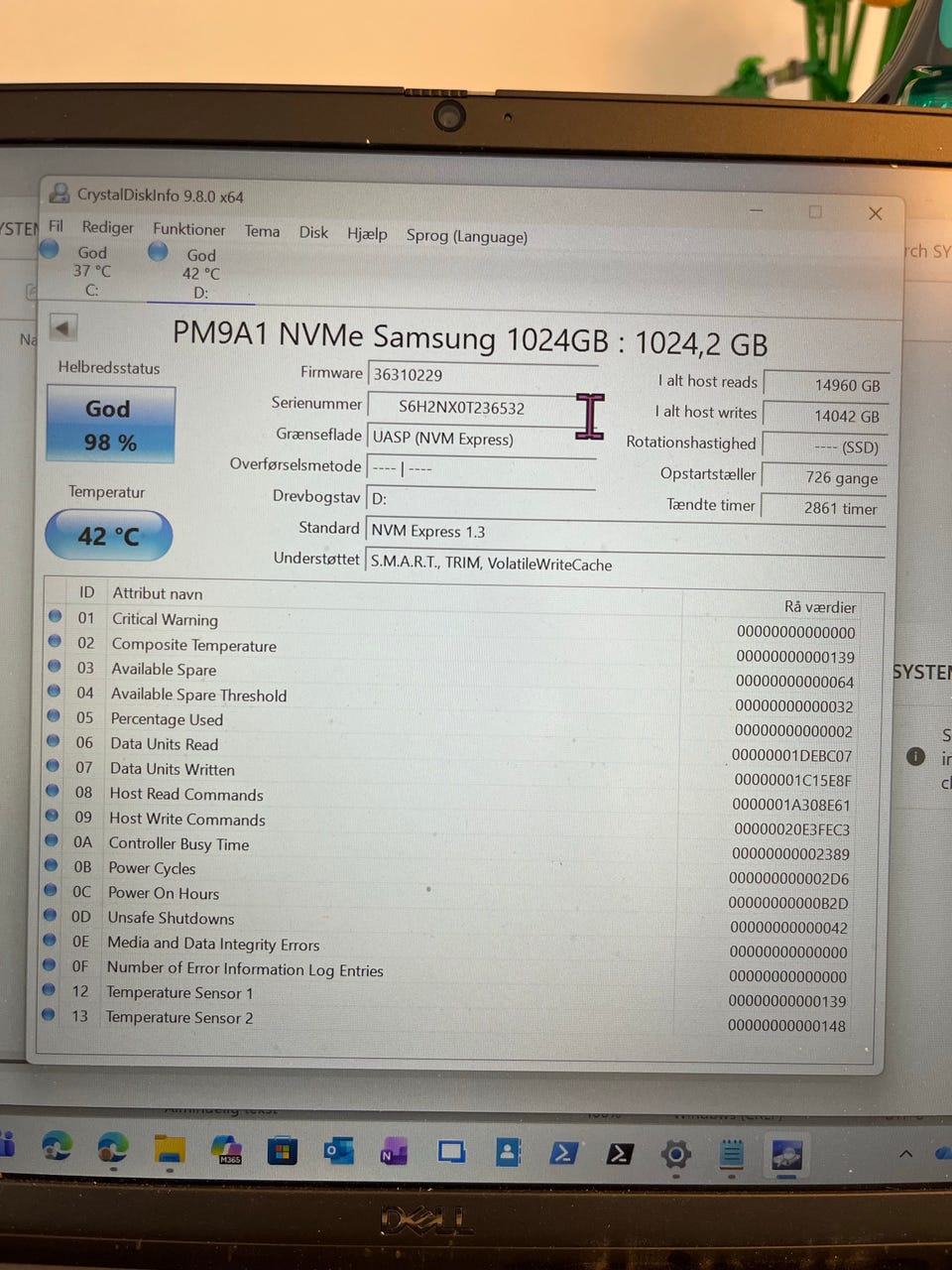Click status dot for Unsafe Shutdowns row

pos(51,915)
